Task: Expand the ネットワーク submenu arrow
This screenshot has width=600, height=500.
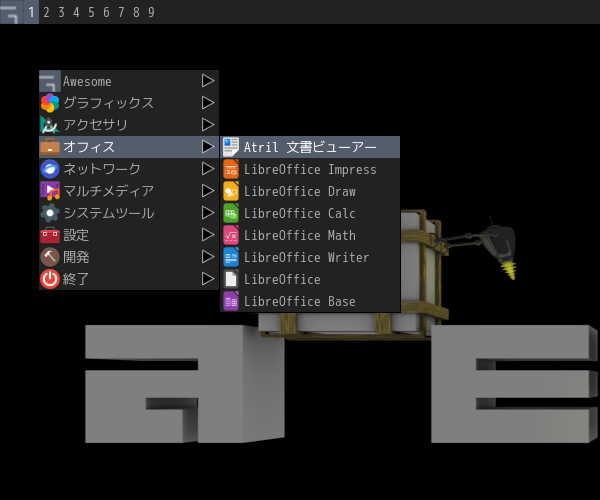Action: tap(208, 169)
